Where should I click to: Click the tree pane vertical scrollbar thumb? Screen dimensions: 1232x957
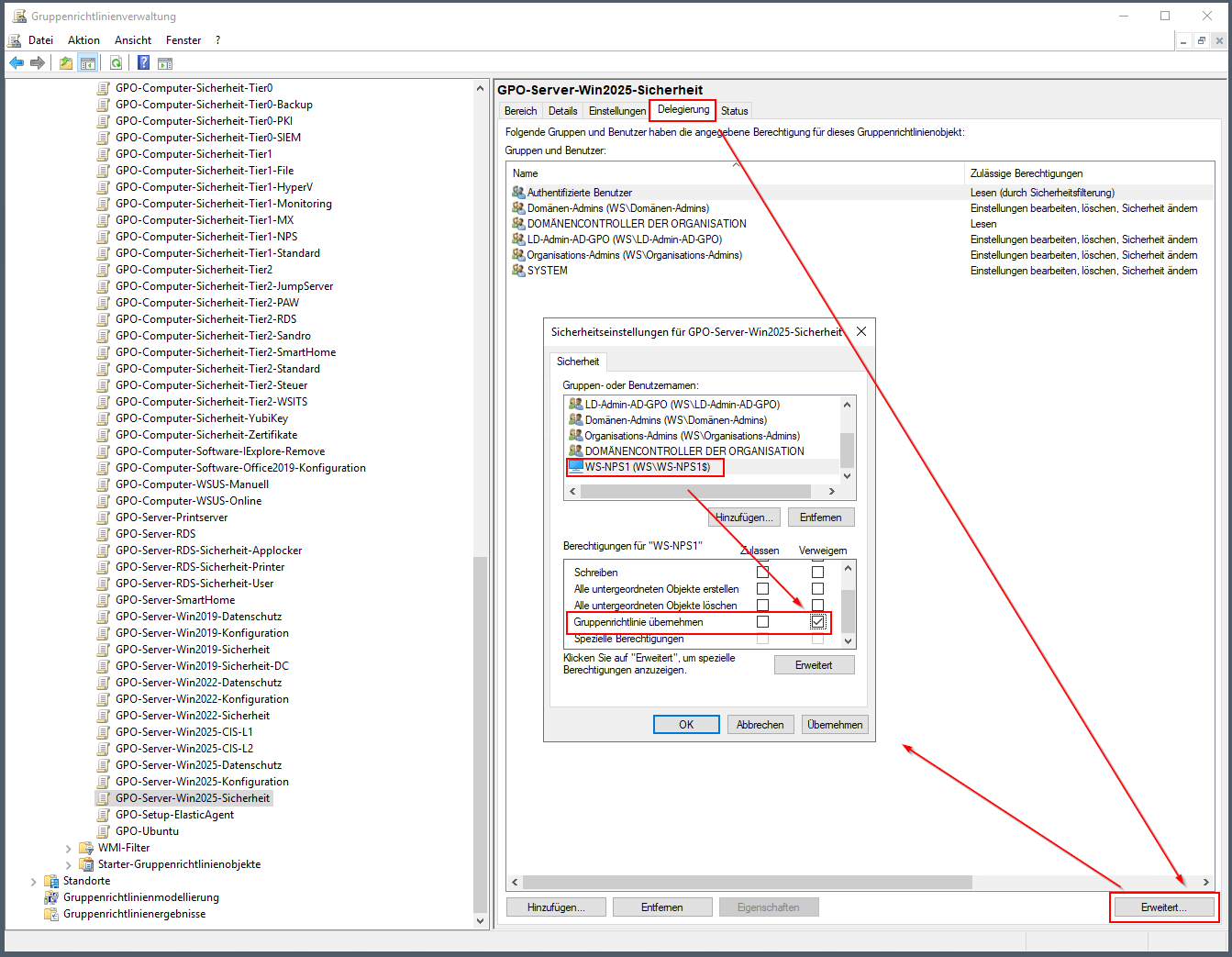pyautogui.click(x=481, y=734)
